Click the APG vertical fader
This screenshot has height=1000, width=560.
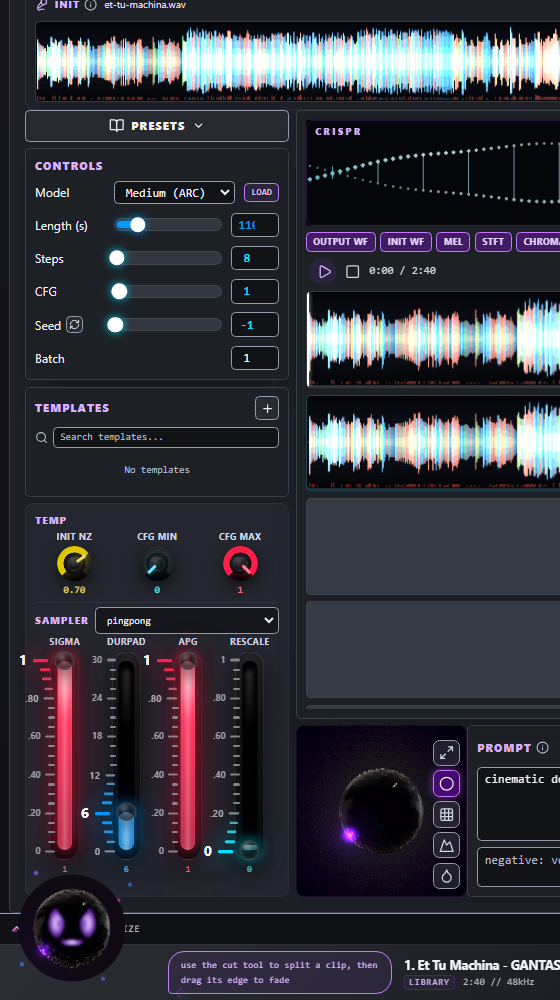pyautogui.click(x=188, y=755)
